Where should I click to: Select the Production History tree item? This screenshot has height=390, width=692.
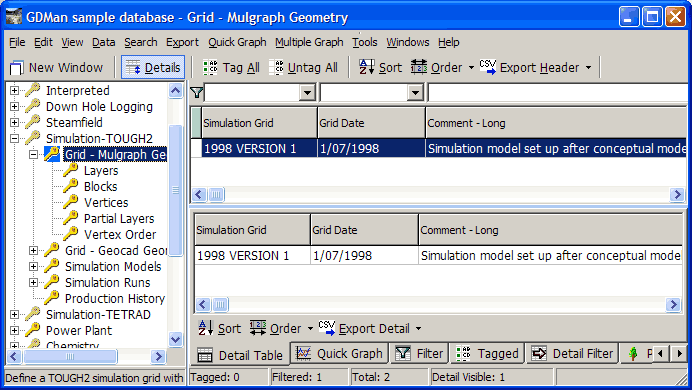click(x=115, y=299)
